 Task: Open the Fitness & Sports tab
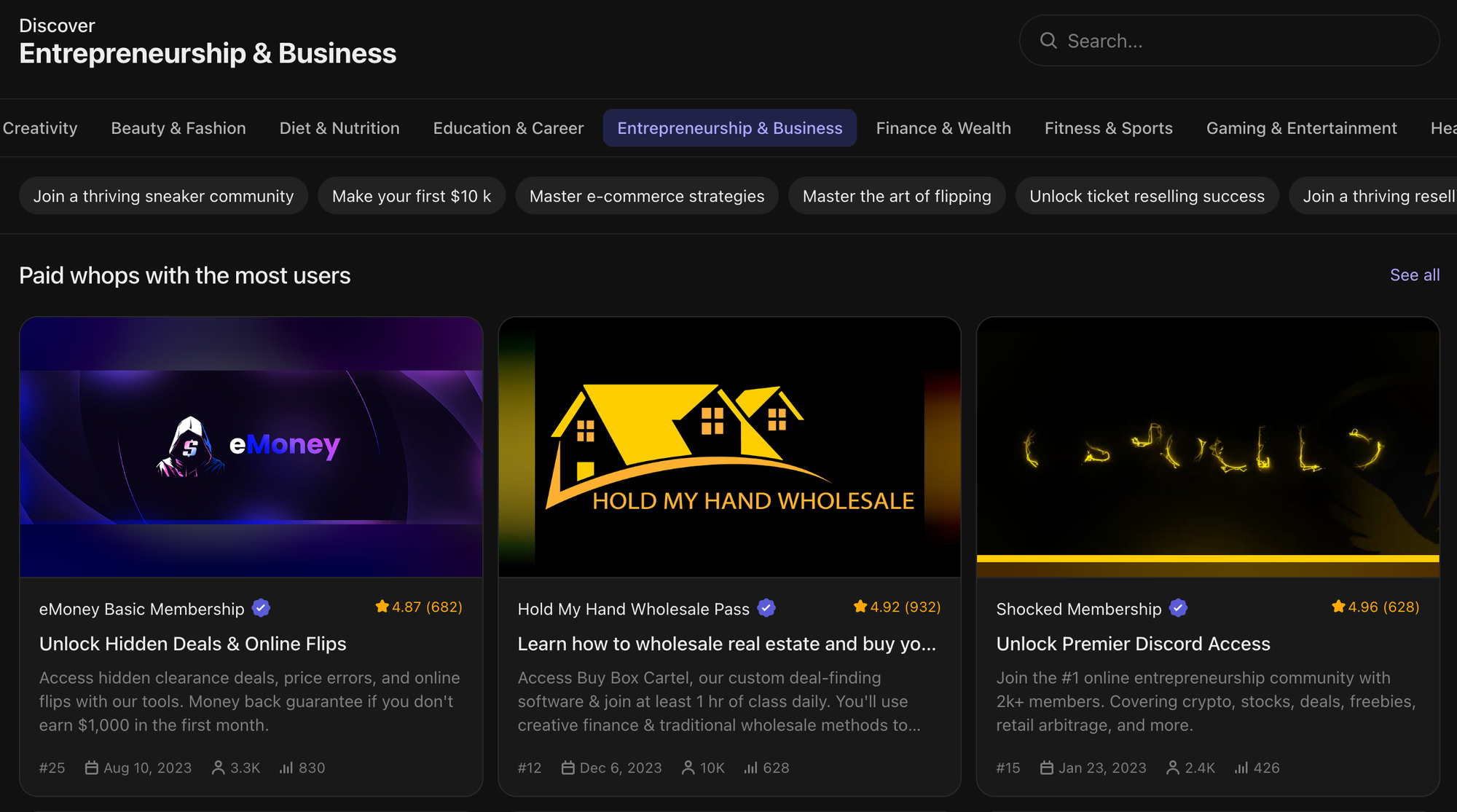(x=1108, y=127)
